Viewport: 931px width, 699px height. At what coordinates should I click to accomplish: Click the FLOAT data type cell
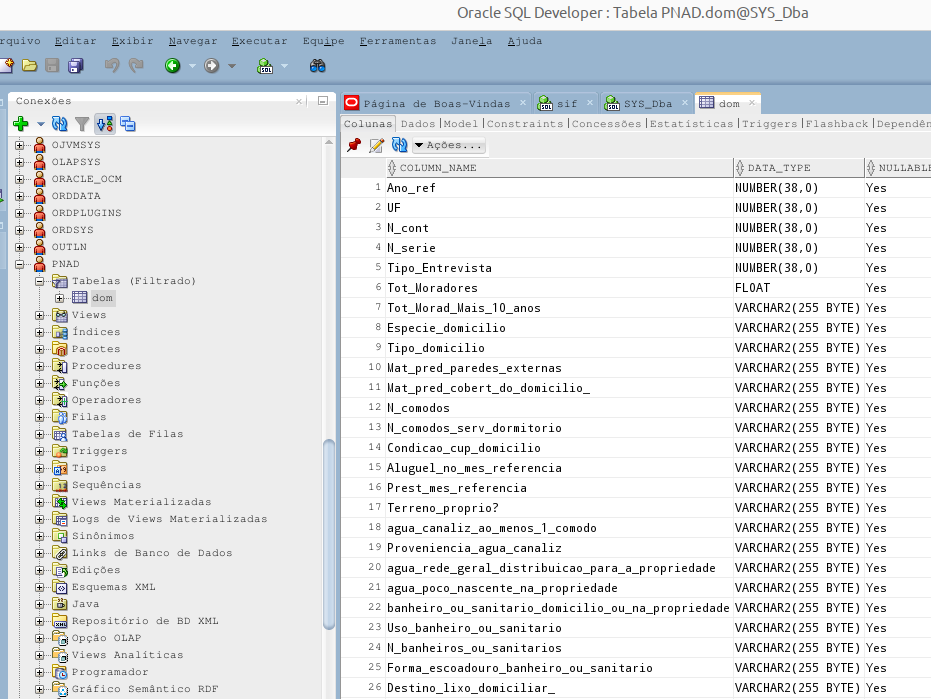799,288
